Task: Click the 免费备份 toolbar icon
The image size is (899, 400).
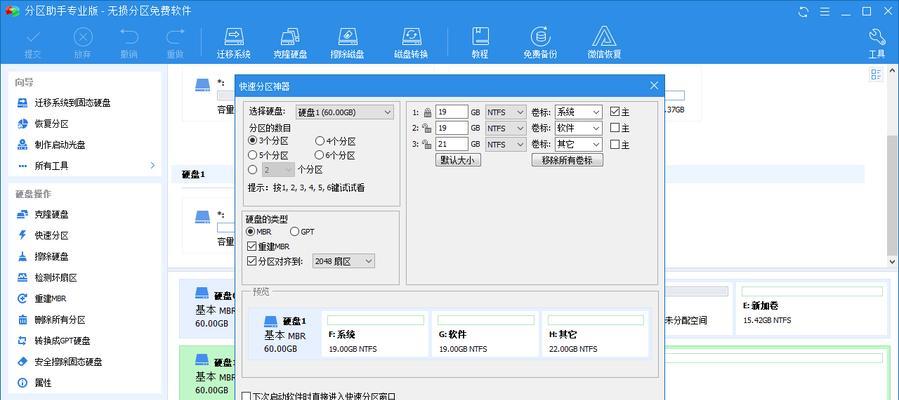Action: point(540,42)
